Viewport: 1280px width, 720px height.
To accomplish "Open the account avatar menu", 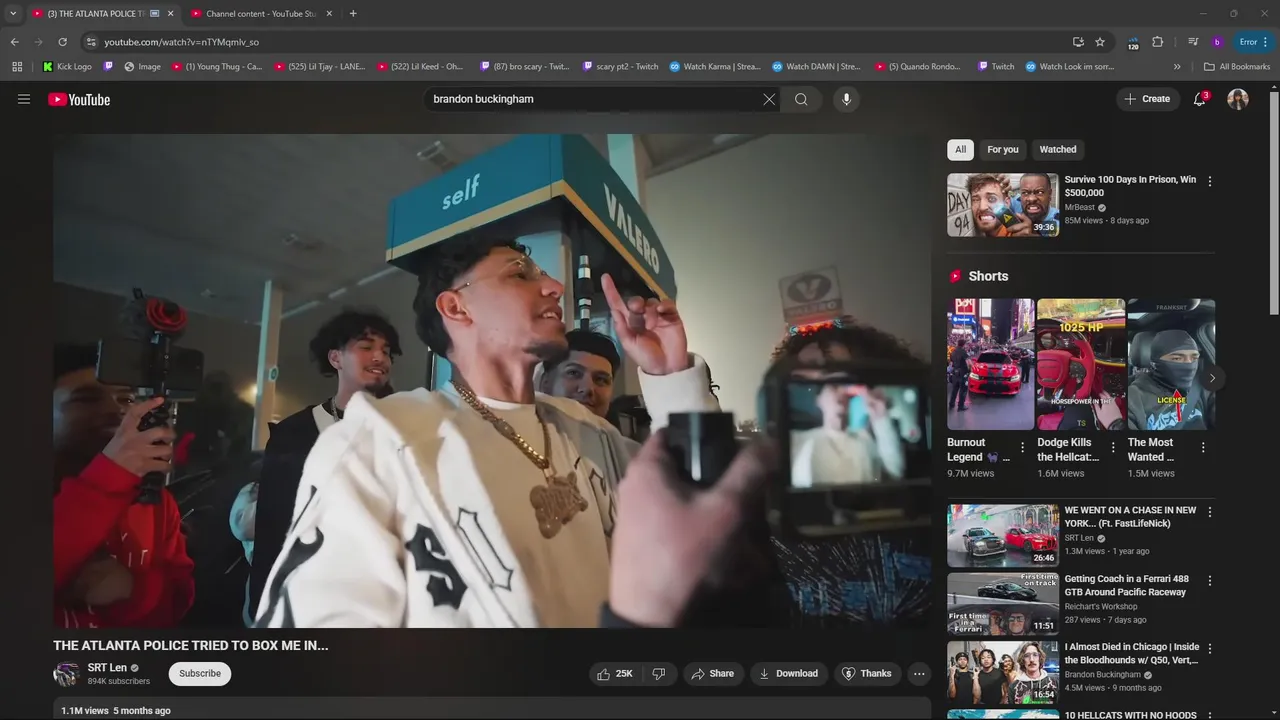I will [1238, 99].
